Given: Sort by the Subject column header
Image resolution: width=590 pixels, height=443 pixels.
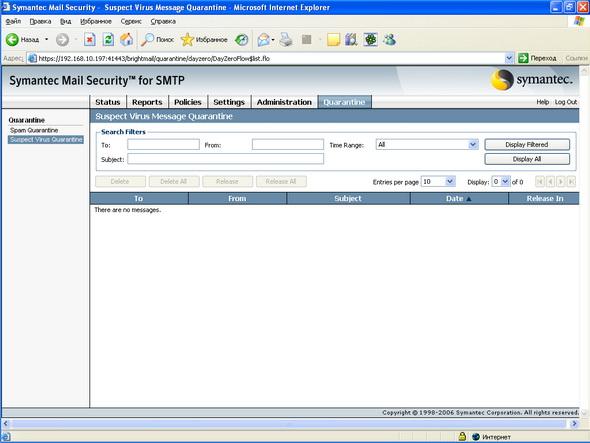Looking at the screenshot, I should [348, 198].
